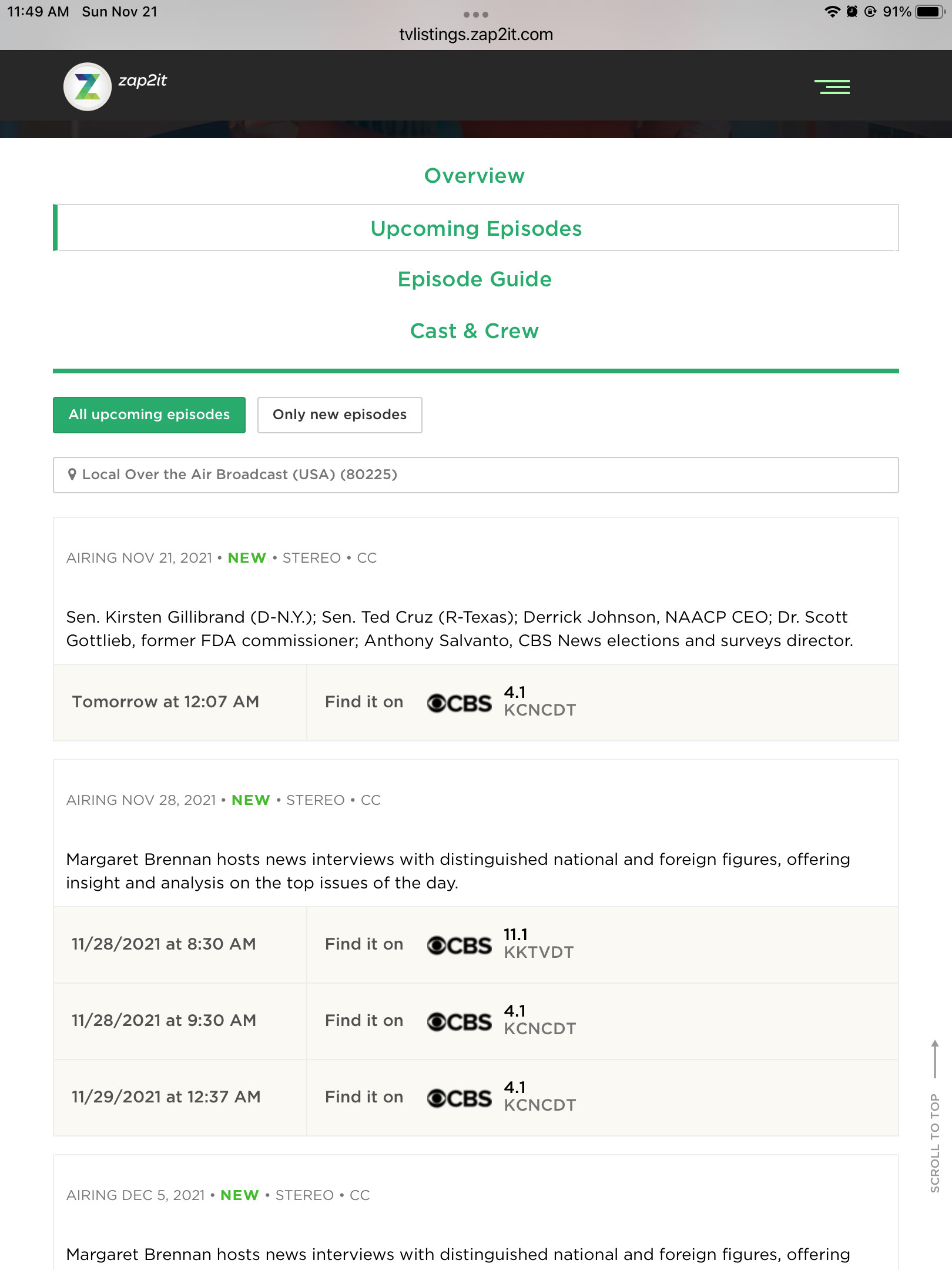
Task: Switch to Only new episodes filter
Action: [340, 415]
